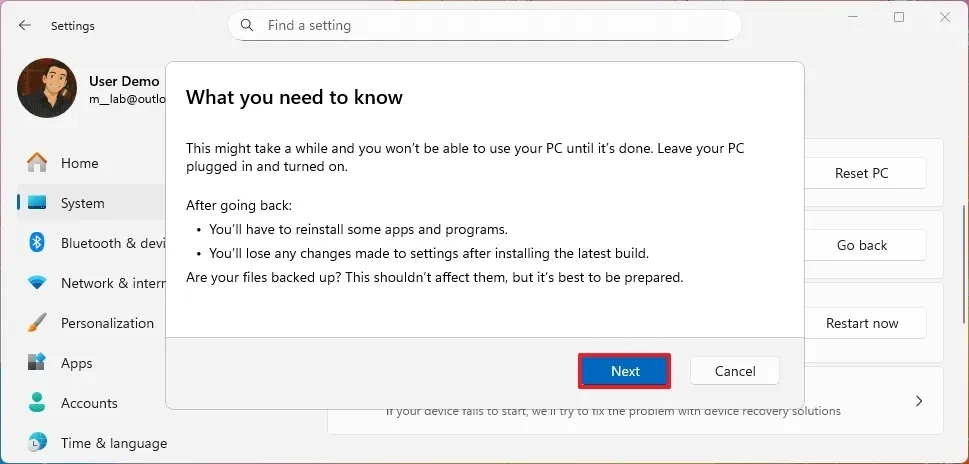Click the Restart now button
This screenshot has height=464, width=969.
[x=861, y=323]
